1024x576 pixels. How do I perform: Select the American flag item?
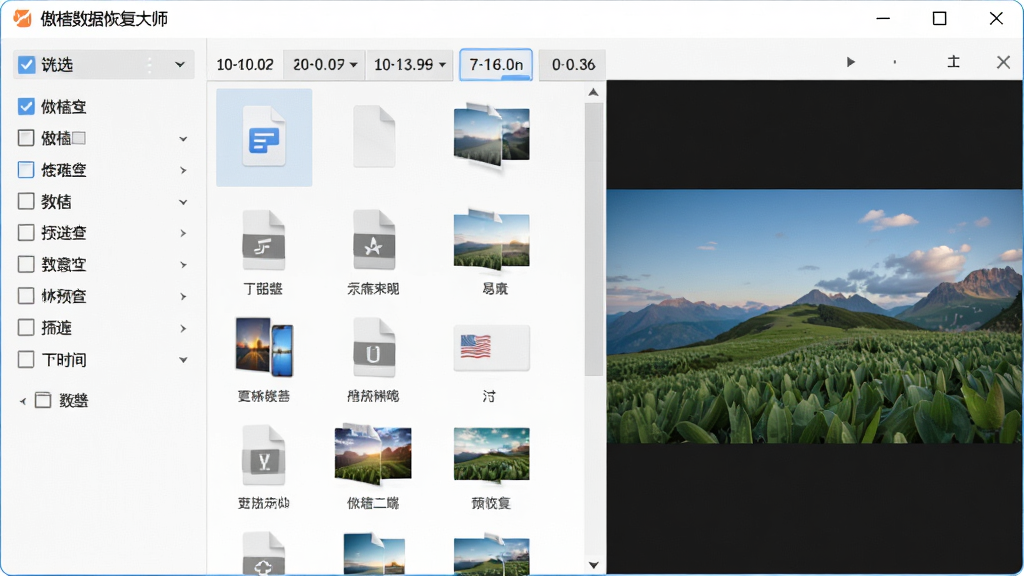[x=491, y=347]
